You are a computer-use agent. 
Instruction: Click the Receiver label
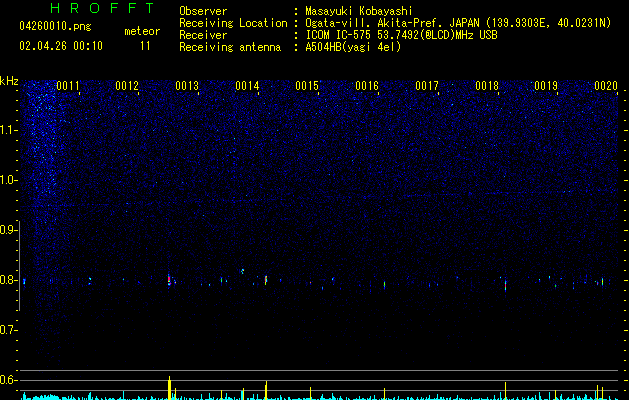point(203,35)
